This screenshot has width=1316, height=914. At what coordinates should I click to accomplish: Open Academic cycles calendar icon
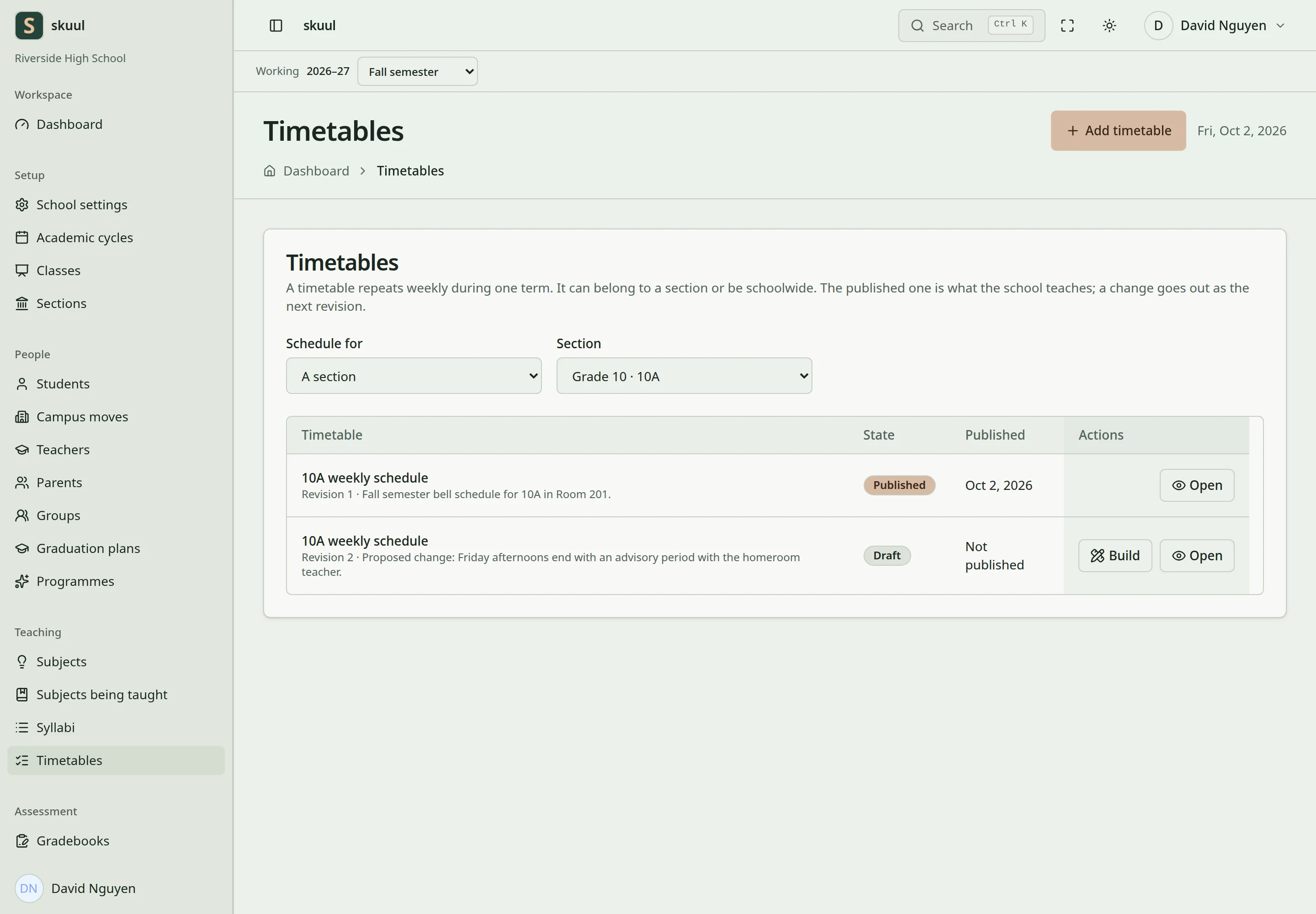tap(22, 238)
